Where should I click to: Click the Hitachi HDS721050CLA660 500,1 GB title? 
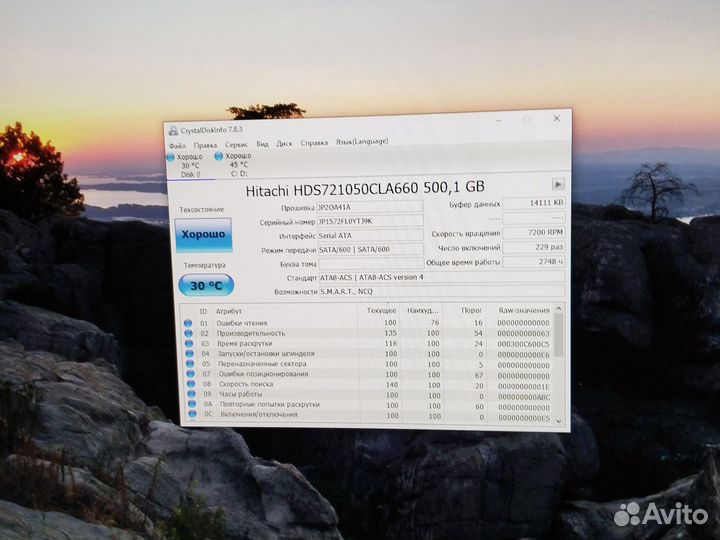click(x=365, y=188)
